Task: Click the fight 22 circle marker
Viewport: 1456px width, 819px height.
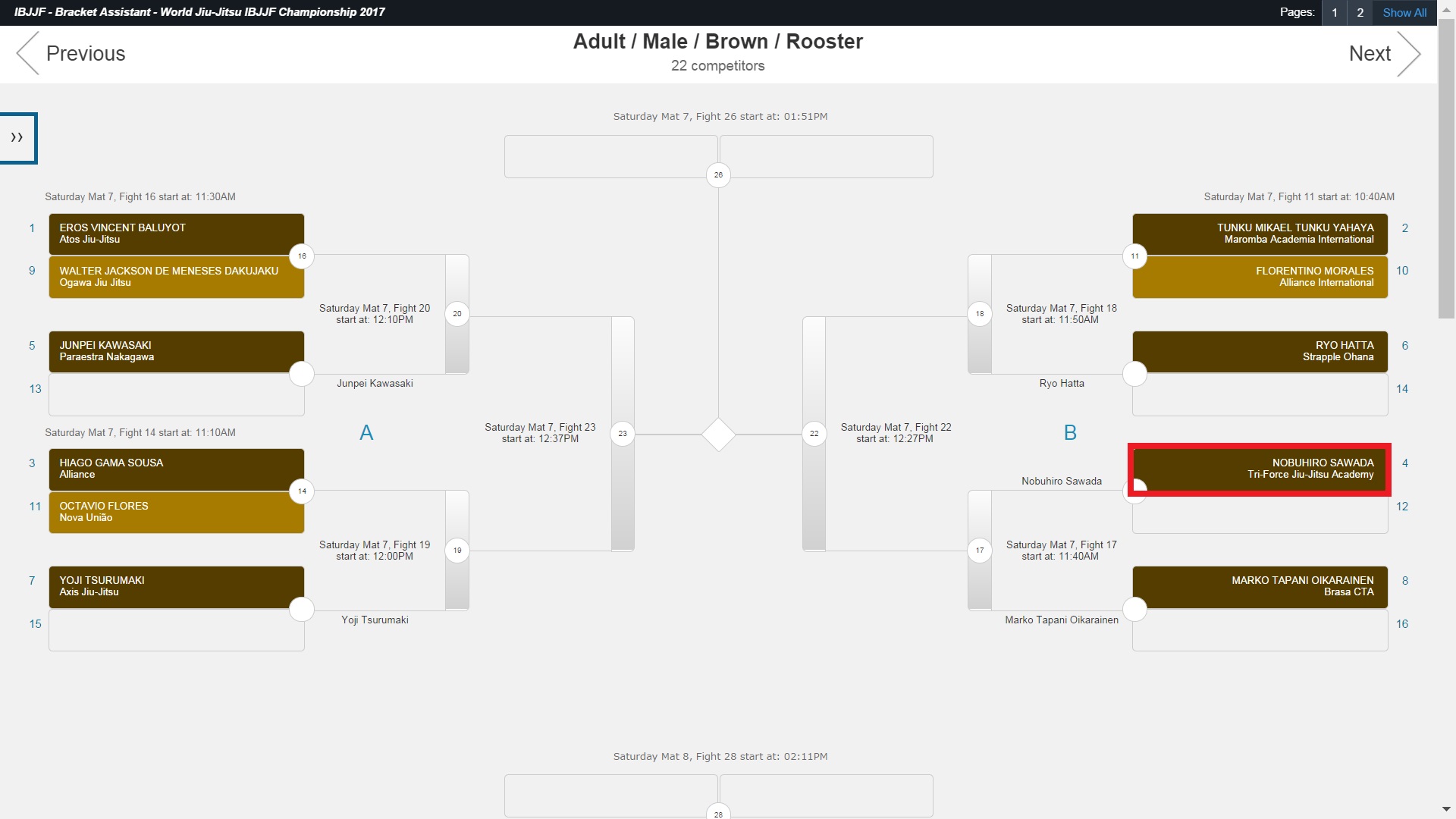Action: pos(814,434)
